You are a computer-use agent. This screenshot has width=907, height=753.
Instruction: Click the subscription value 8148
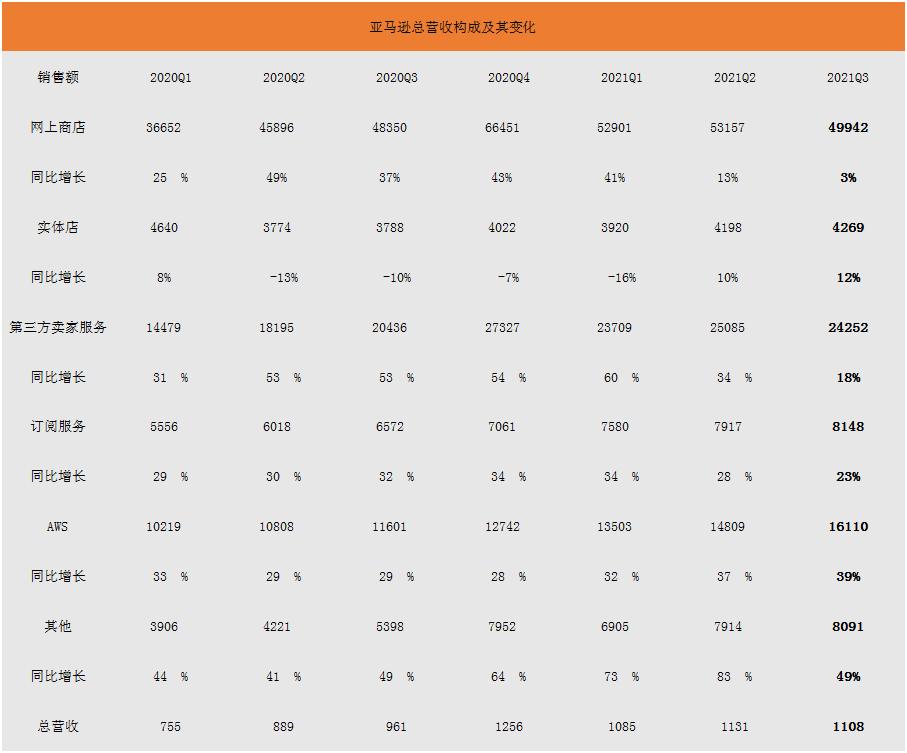848,426
